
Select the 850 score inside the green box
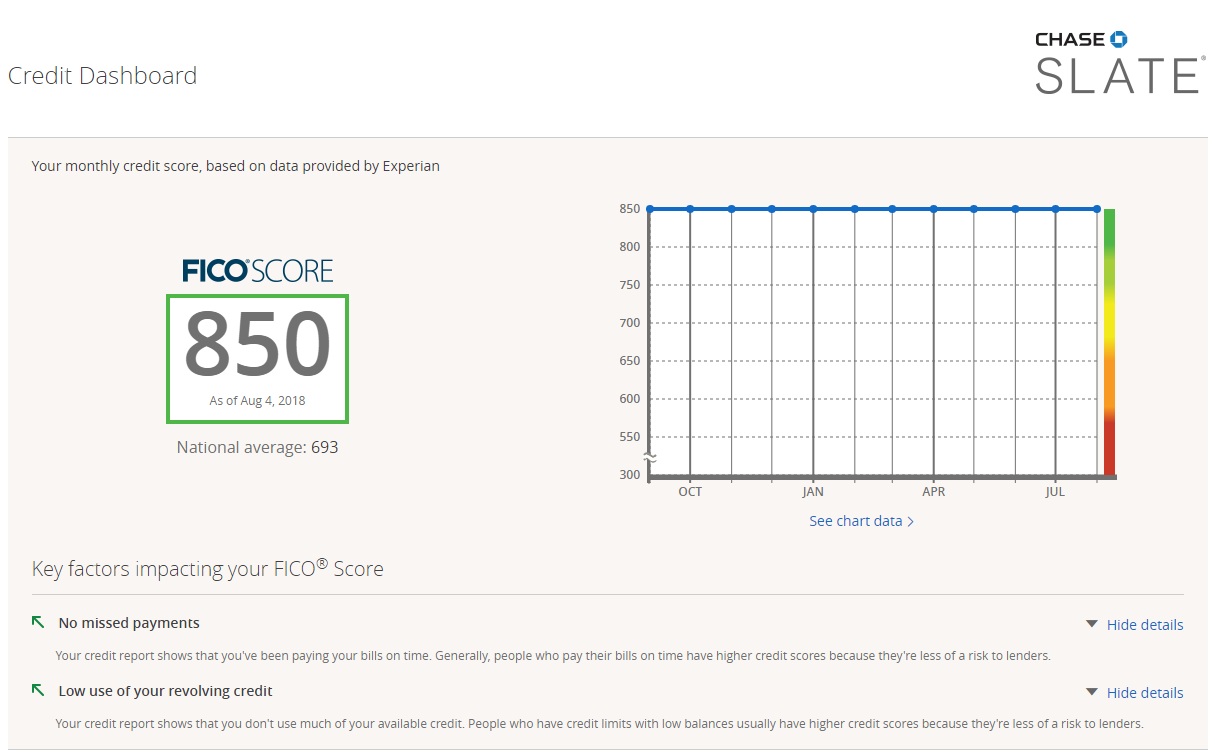(x=256, y=345)
